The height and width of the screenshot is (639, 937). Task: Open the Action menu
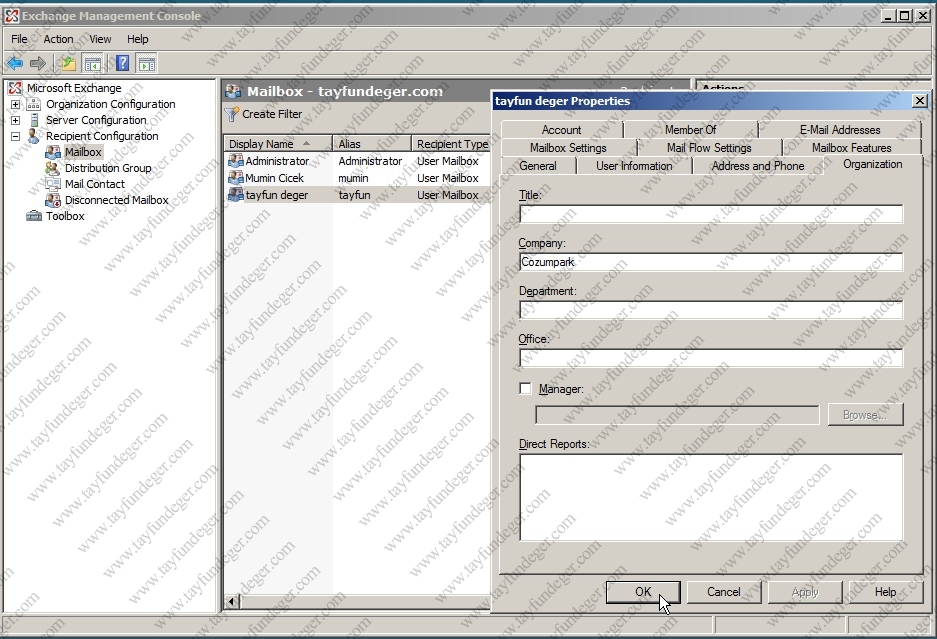click(59, 39)
